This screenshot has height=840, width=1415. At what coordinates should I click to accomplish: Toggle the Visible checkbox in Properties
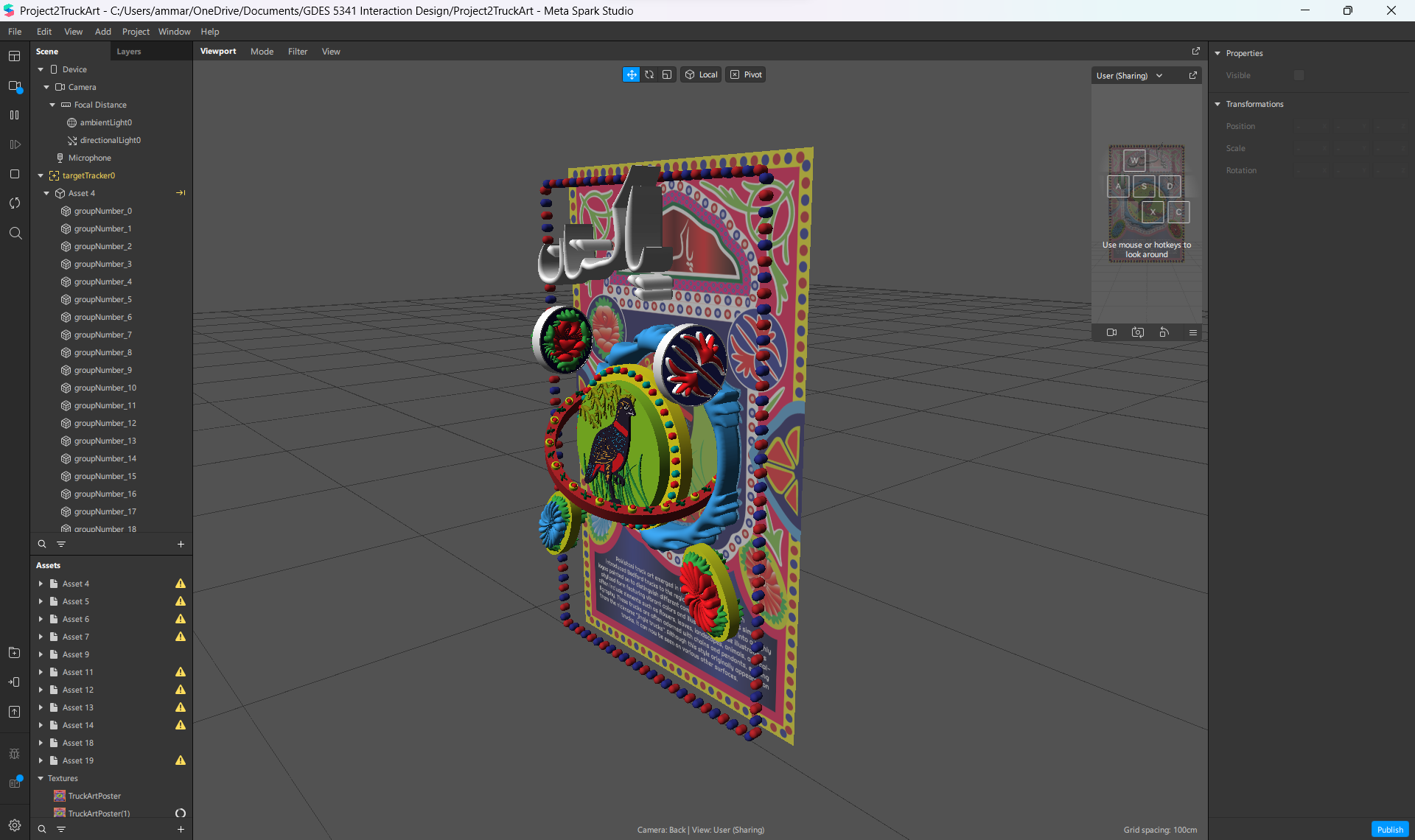[x=1299, y=75]
